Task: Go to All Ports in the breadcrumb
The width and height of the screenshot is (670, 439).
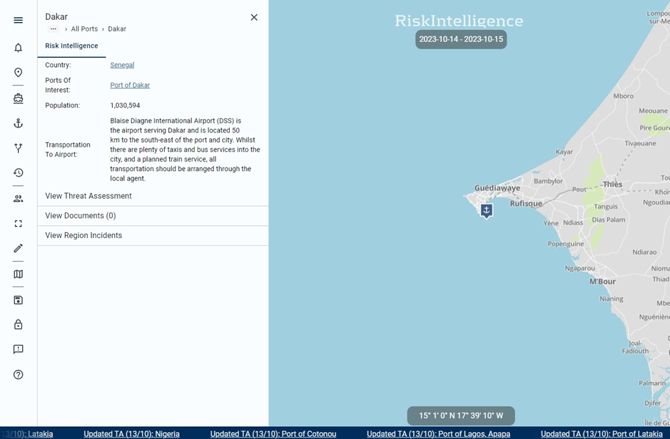Action: [84, 29]
